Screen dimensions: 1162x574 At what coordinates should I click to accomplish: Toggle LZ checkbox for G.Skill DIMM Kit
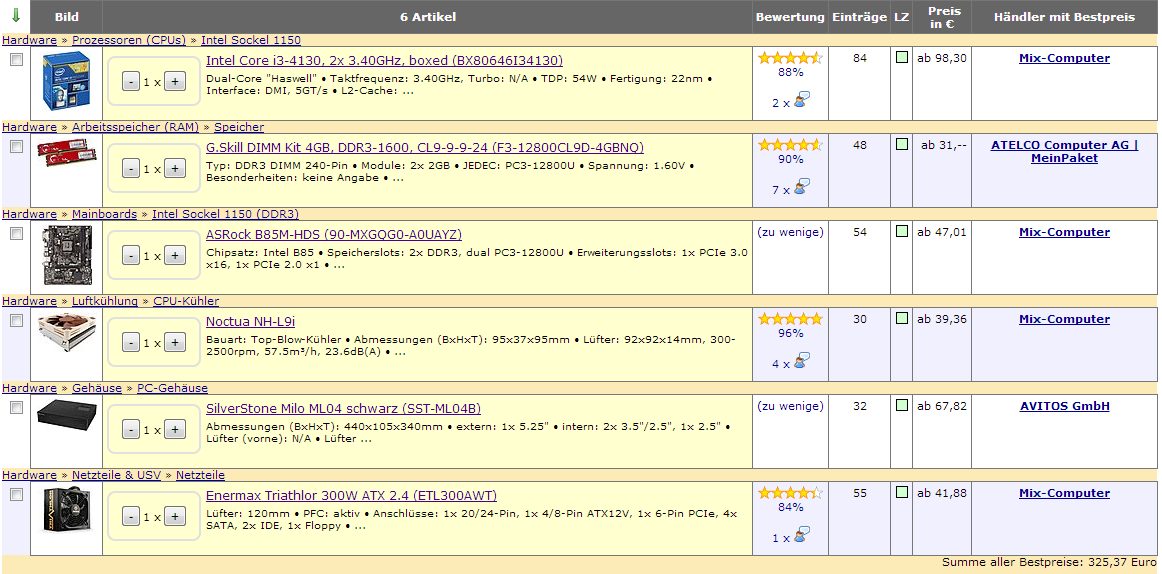coord(902,144)
